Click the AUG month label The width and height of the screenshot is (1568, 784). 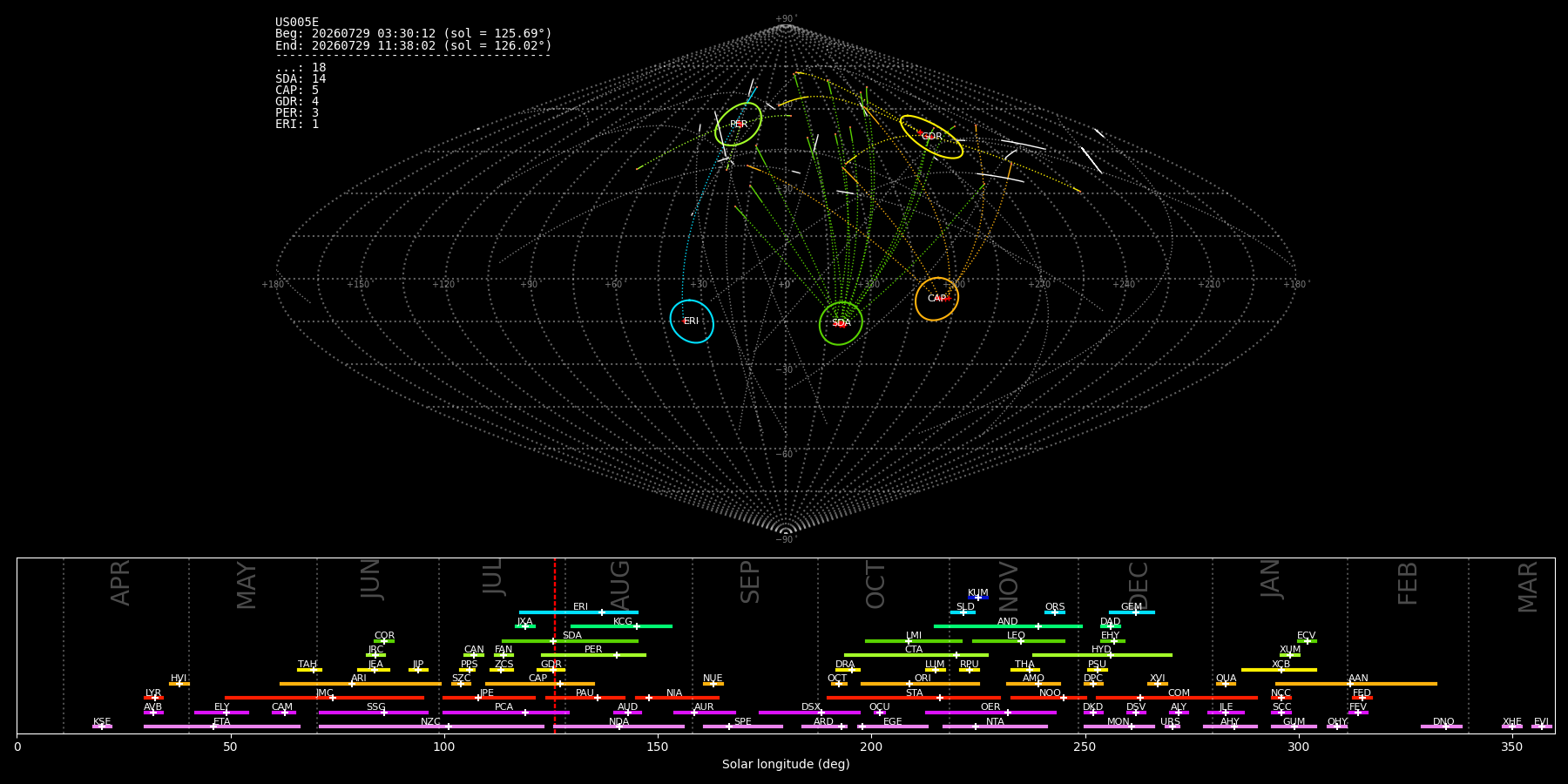(x=620, y=585)
